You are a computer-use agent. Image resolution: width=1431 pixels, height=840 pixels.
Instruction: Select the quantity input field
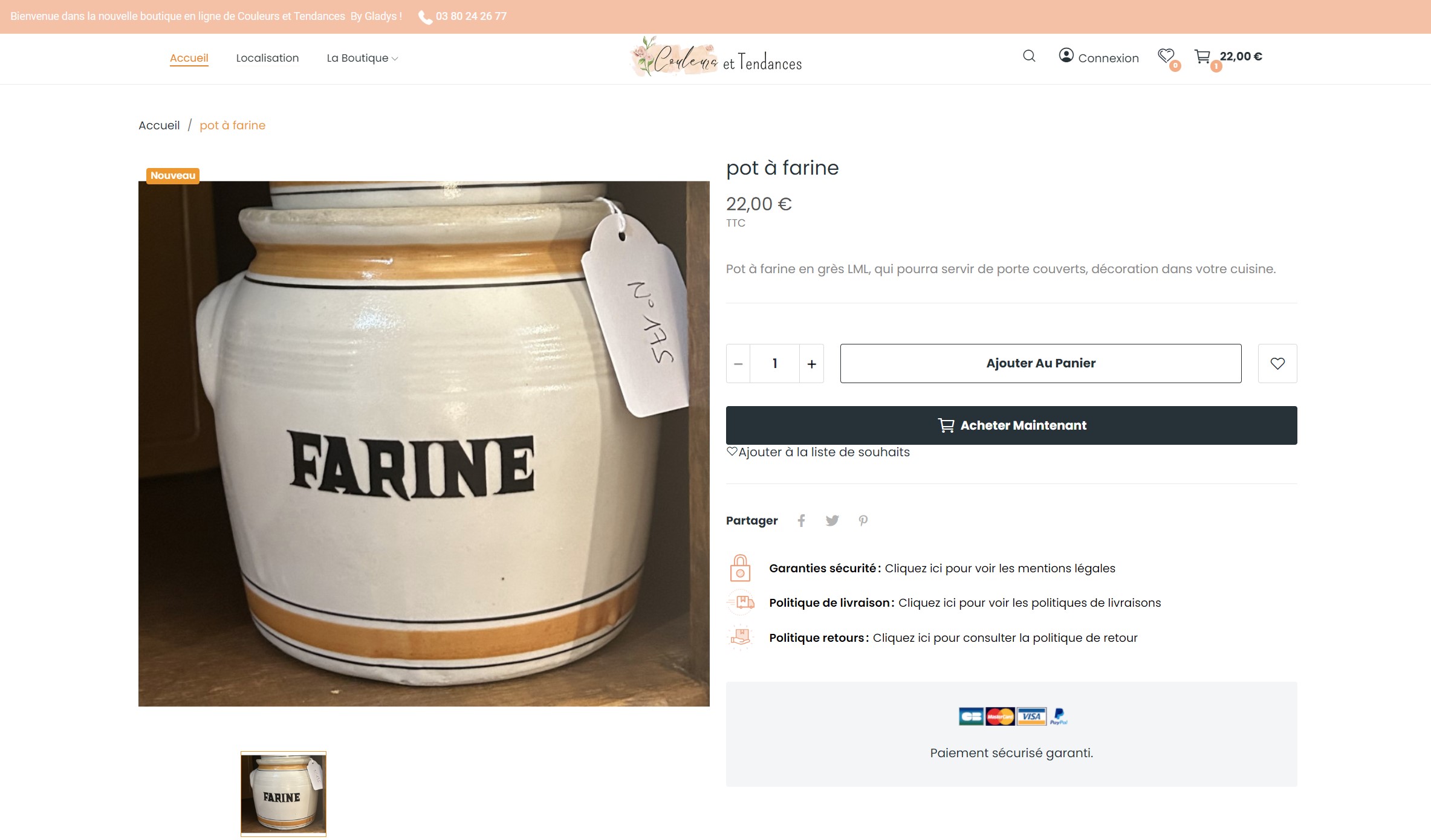click(x=774, y=364)
